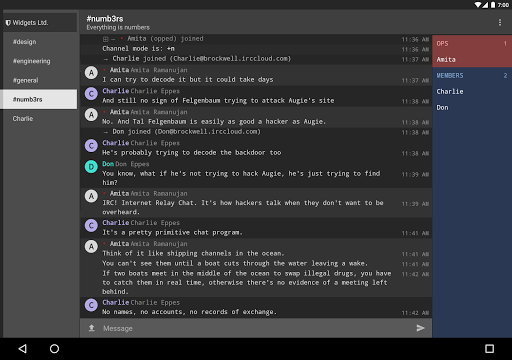Select Amita in the ops list
This screenshot has height=360, width=512.
coord(472,59)
